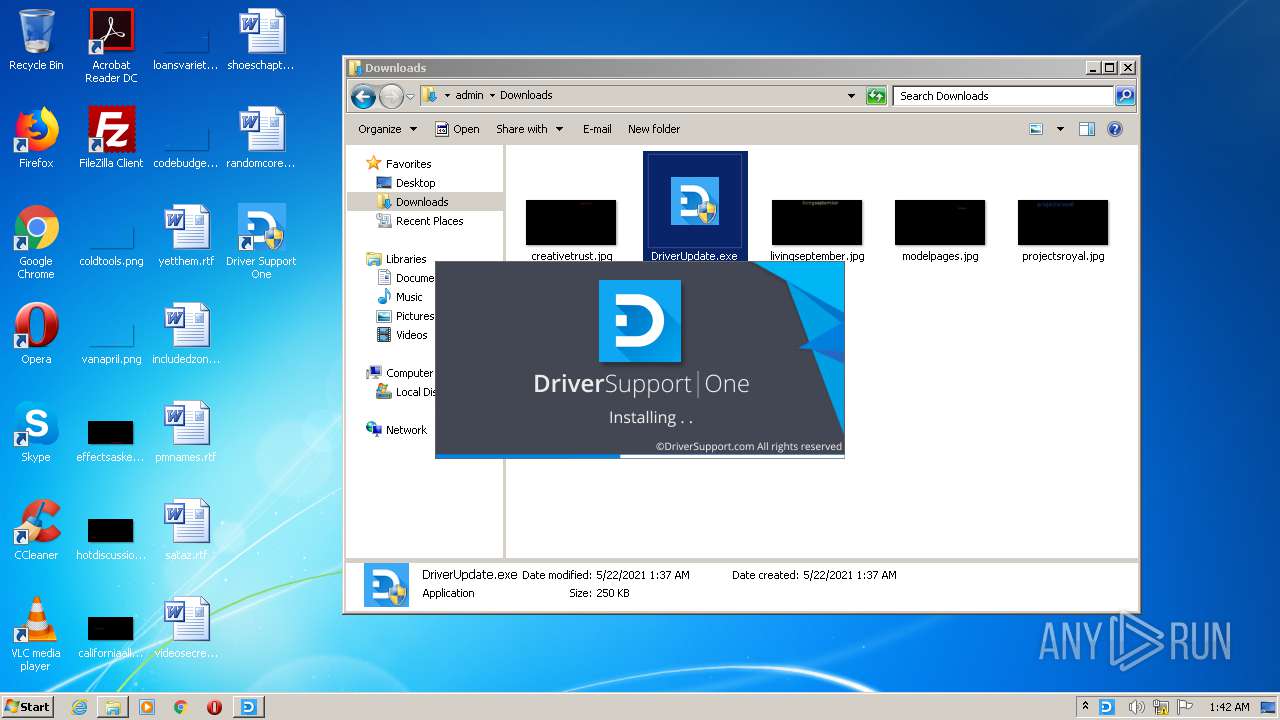Click Back arrow in Explorer window
This screenshot has height=720, width=1280.
[x=363, y=96]
